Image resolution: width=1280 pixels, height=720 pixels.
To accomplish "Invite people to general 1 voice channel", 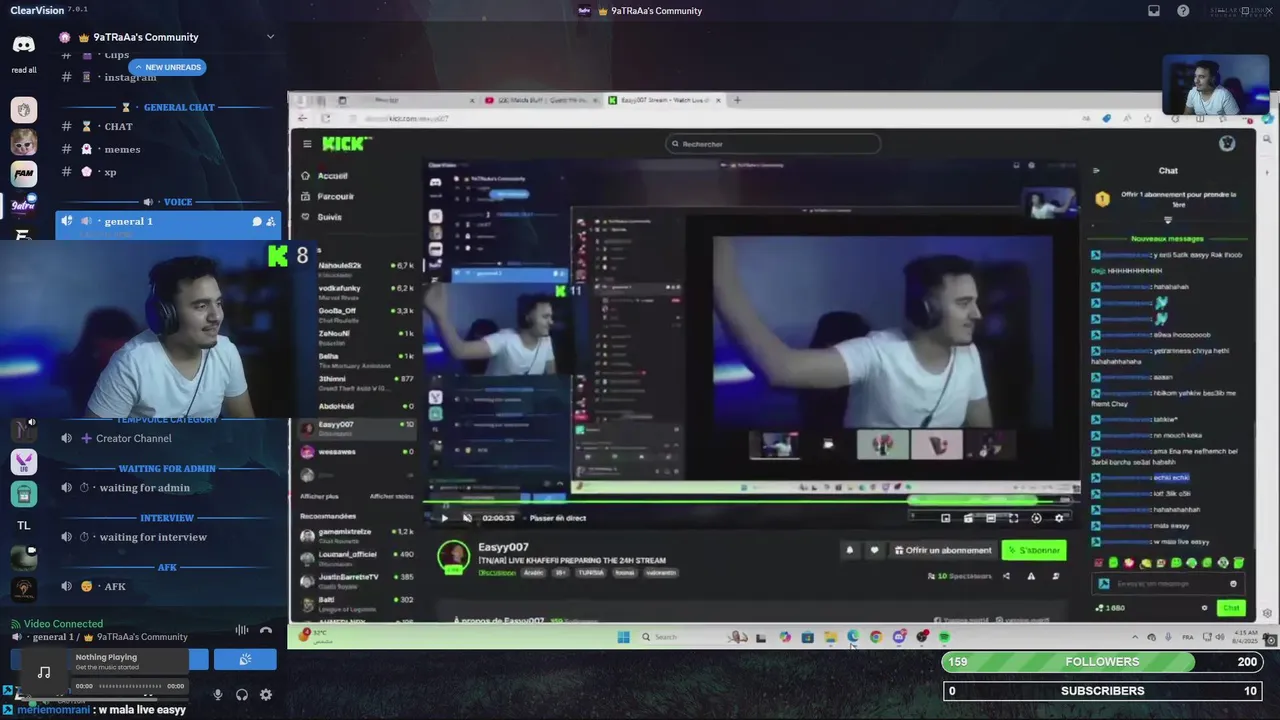I will tap(270, 222).
